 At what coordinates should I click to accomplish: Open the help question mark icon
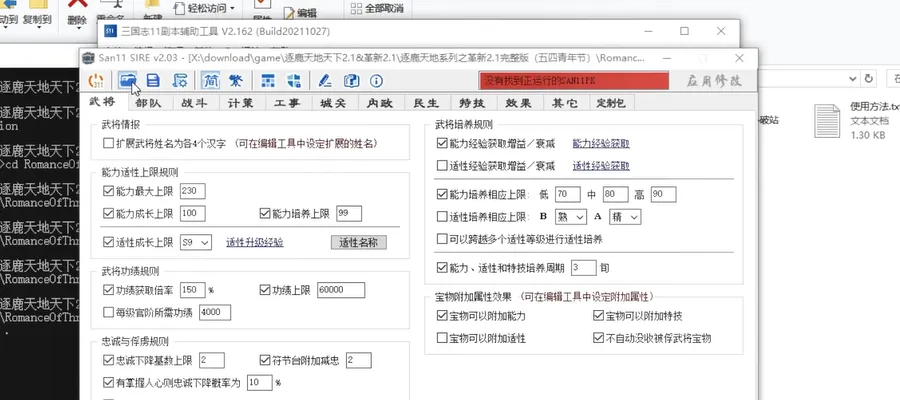(x=351, y=80)
